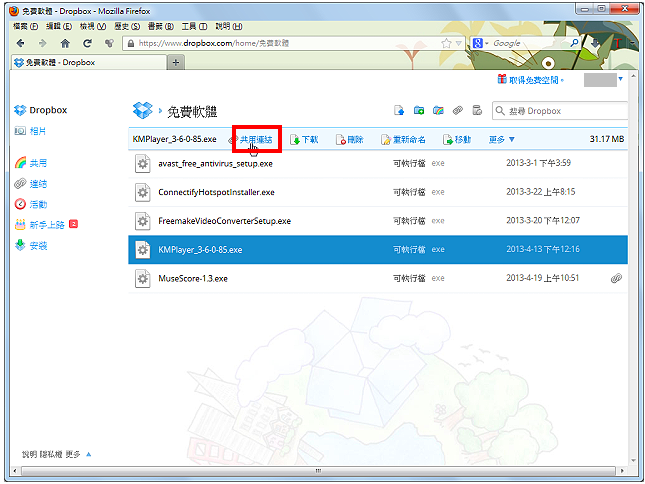Open the address bar history dropdown arrow

459,43
